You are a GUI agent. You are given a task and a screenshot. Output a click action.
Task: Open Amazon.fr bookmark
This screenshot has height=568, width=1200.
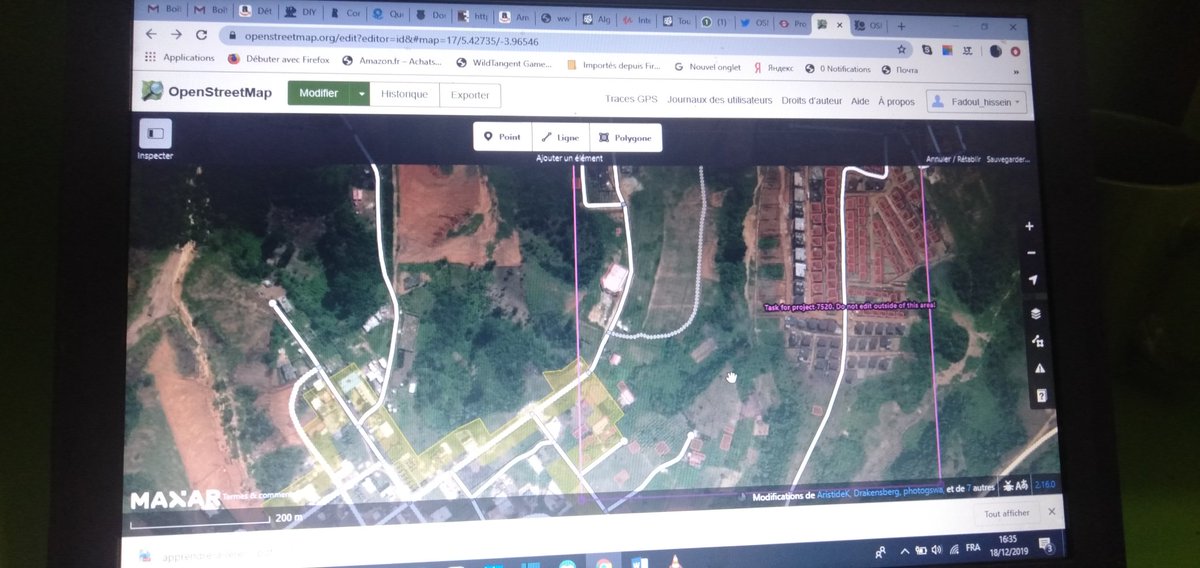[391, 60]
